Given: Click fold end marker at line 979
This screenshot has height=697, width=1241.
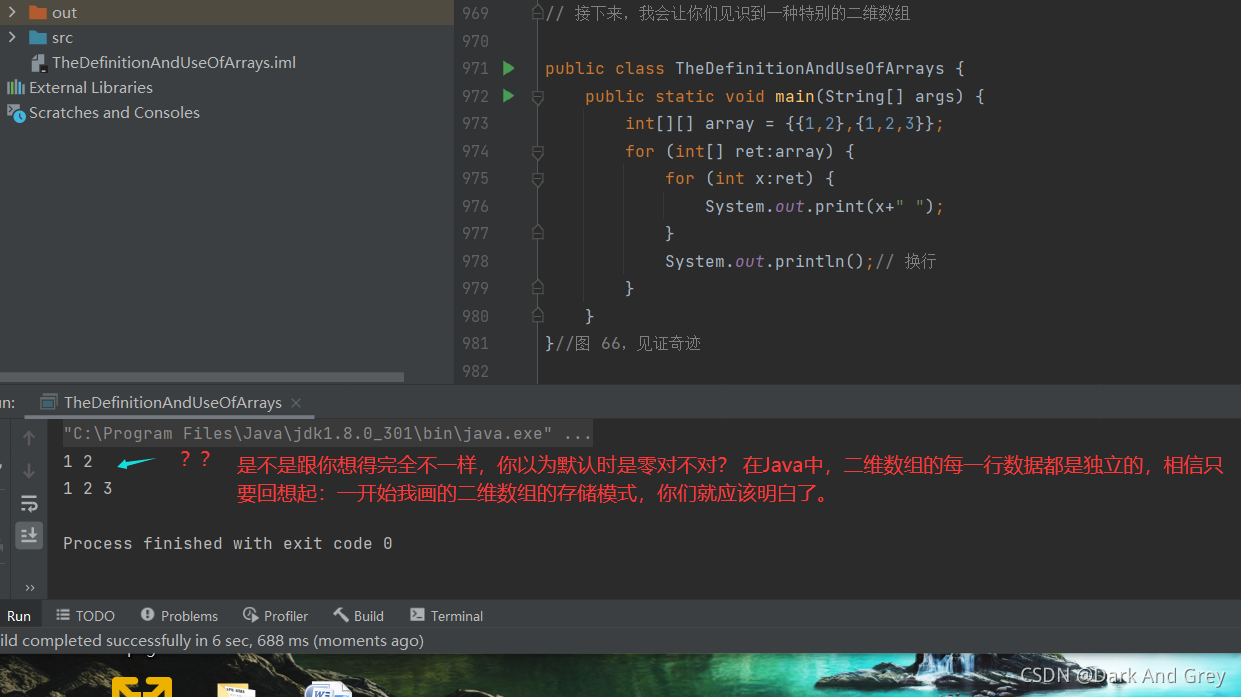Looking at the screenshot, I should pyautogui.click(x=538, y=288).
